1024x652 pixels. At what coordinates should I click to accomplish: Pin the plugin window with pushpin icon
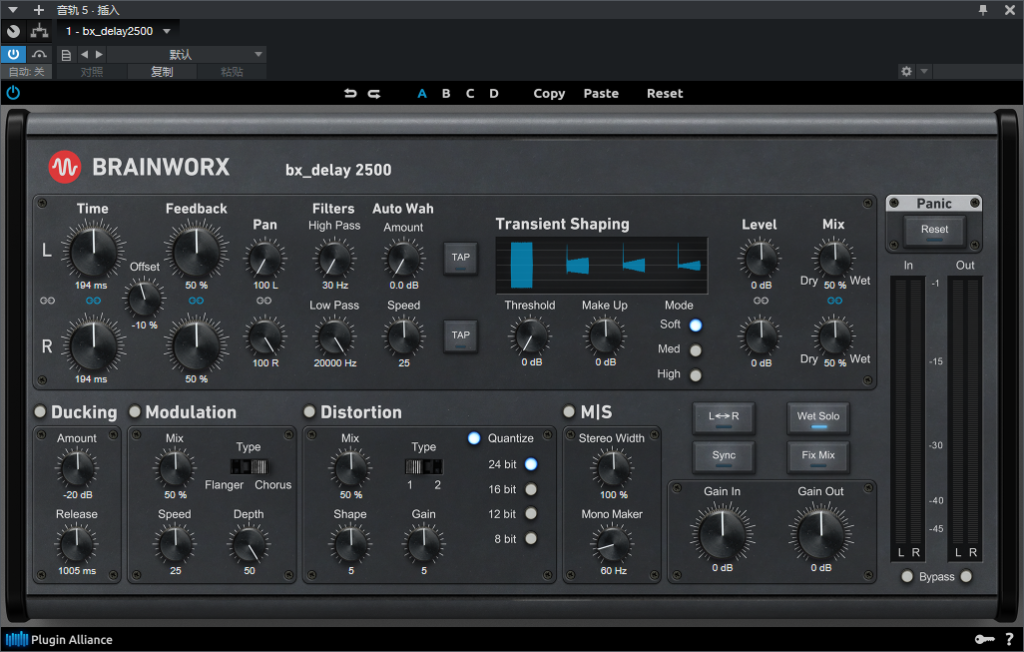983,10
